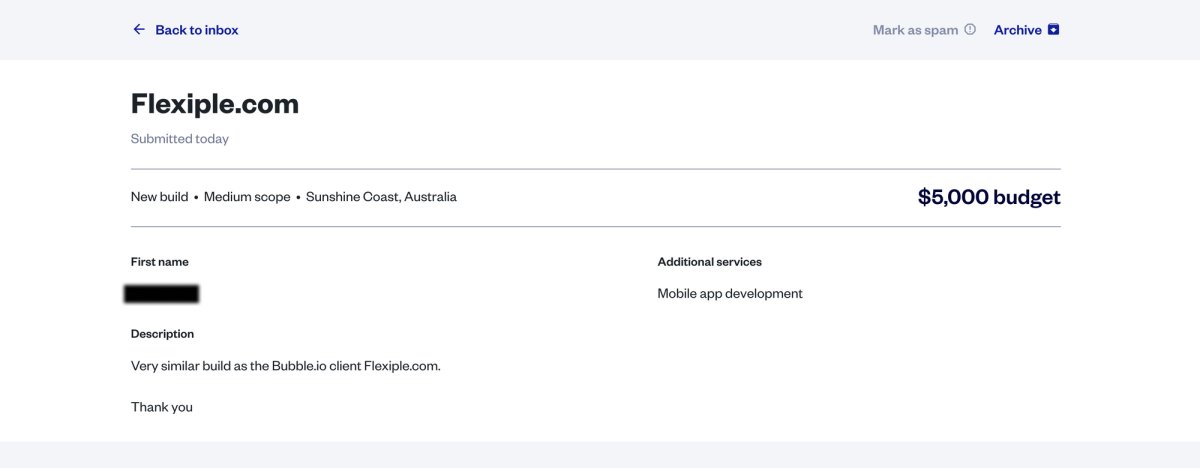Click the back arrow icon
Screen dimensions: 1200x468
(x=139, y=30)
